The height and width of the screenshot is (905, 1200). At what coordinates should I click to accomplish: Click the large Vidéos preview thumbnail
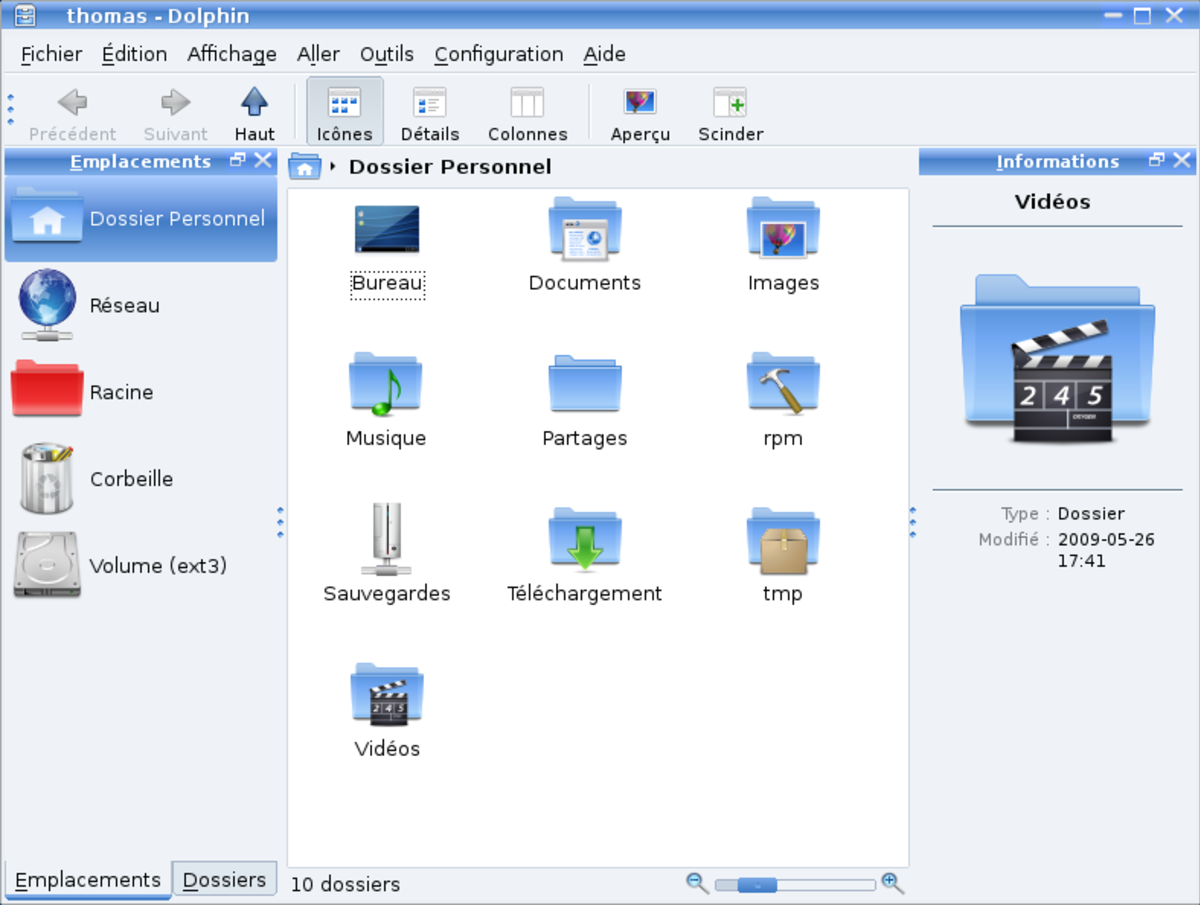click(x=1057, y=359)
